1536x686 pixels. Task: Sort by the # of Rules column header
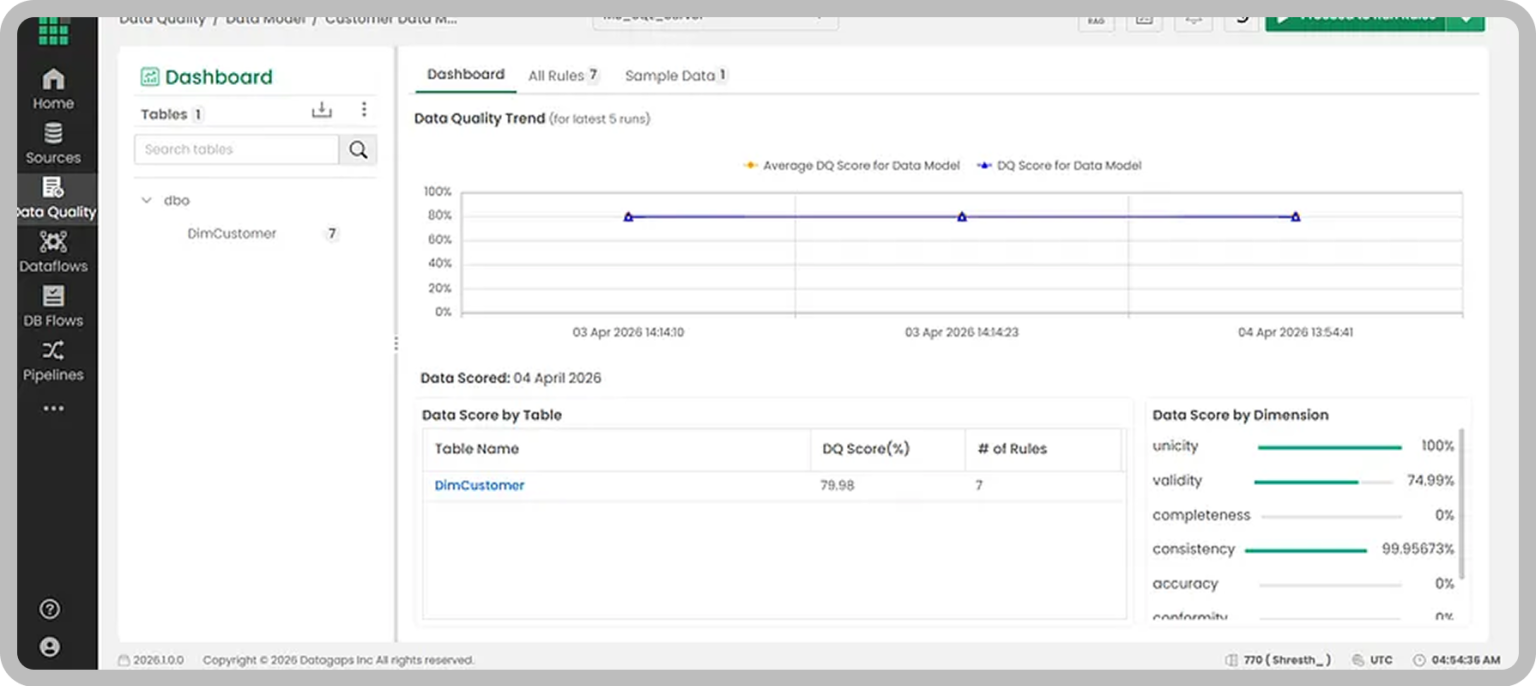[x=1044, y=449]
